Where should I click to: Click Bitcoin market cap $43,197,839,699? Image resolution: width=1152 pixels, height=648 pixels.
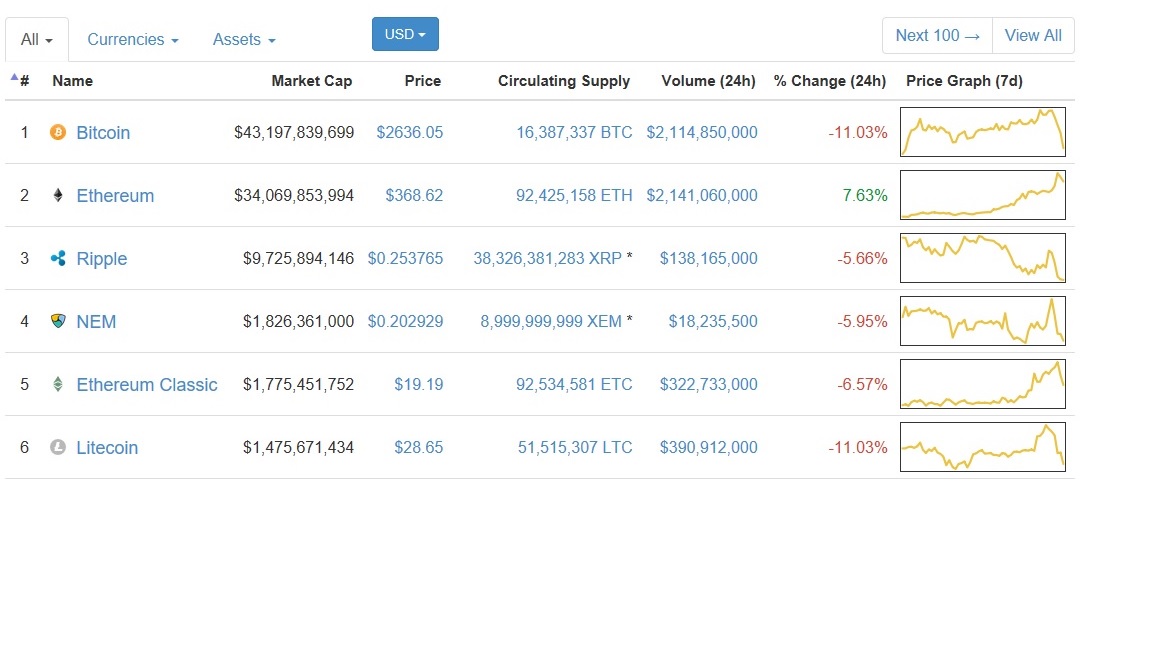[294, 132]
